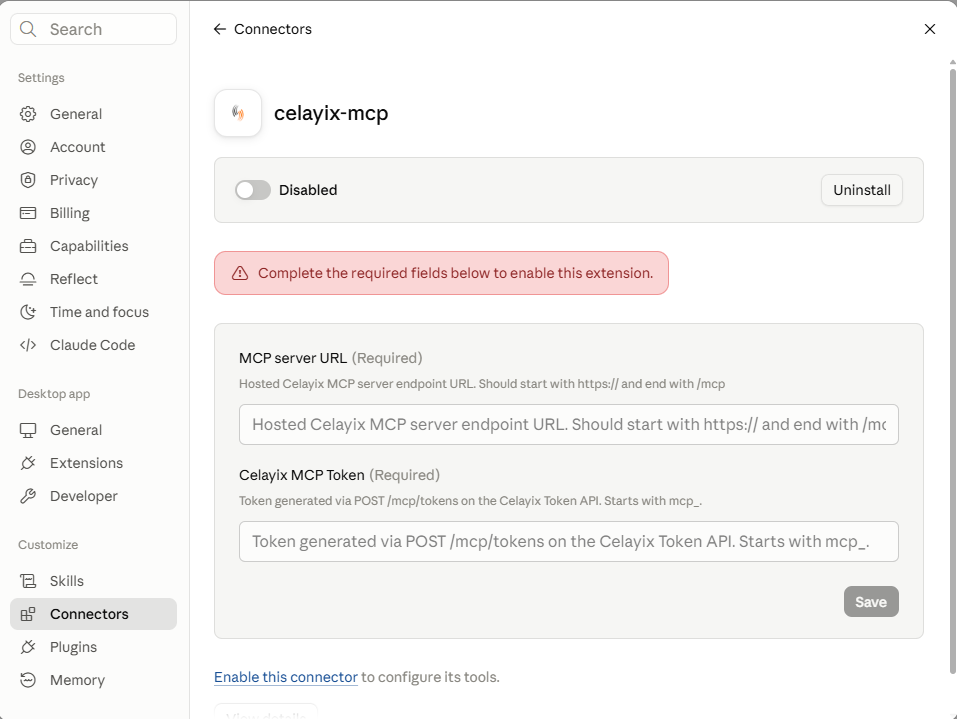Open Privacy settings

click(93, 180)
